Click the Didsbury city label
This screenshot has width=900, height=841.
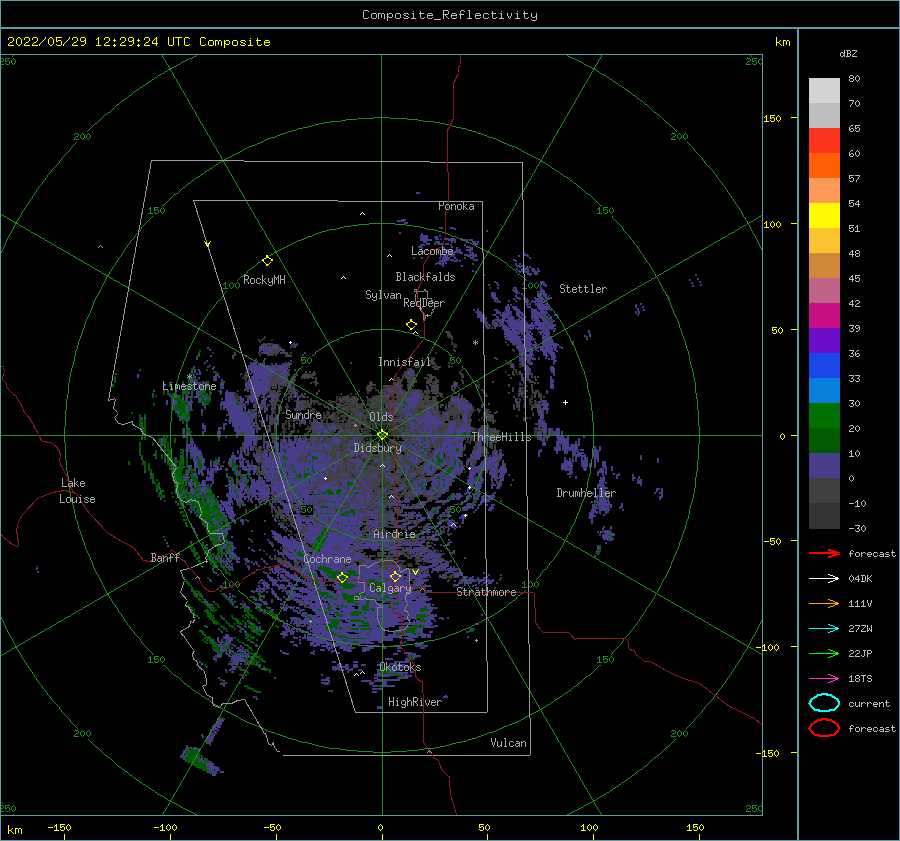(378, 448)
